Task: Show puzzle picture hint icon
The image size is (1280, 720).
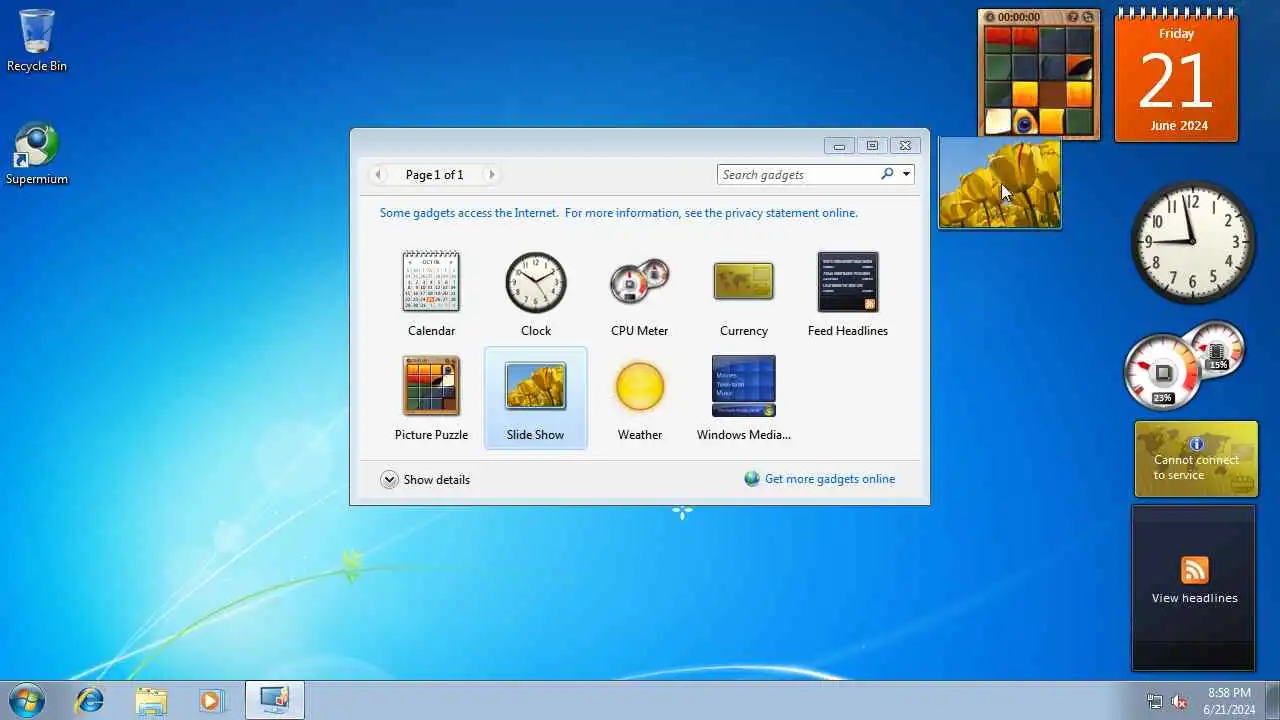Action: point(1073,17)
